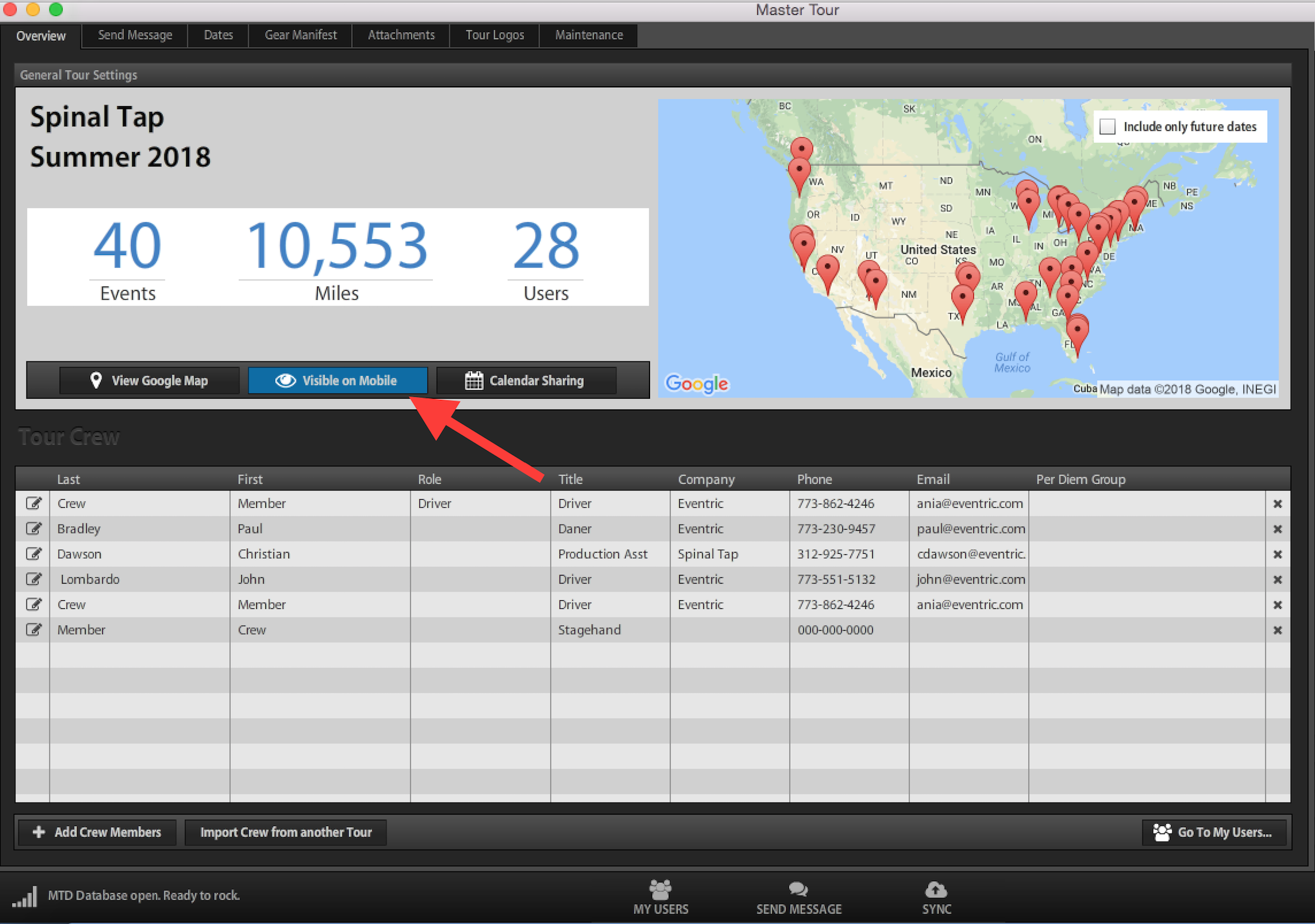Remove Bradley Paul with the X icon

tap(1278, 529)
